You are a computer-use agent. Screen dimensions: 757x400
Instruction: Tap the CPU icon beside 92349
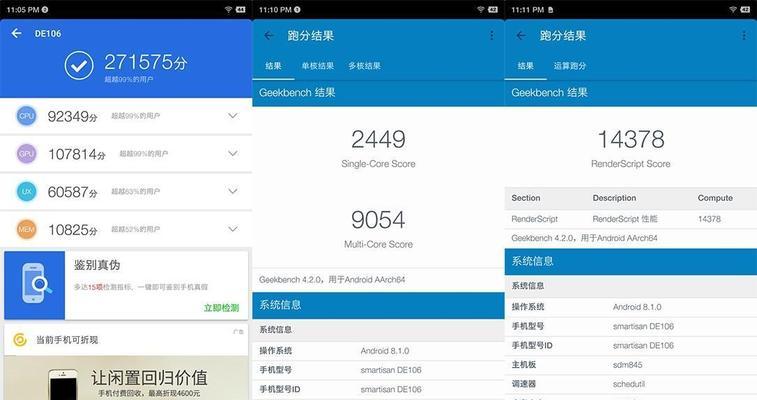27,116
